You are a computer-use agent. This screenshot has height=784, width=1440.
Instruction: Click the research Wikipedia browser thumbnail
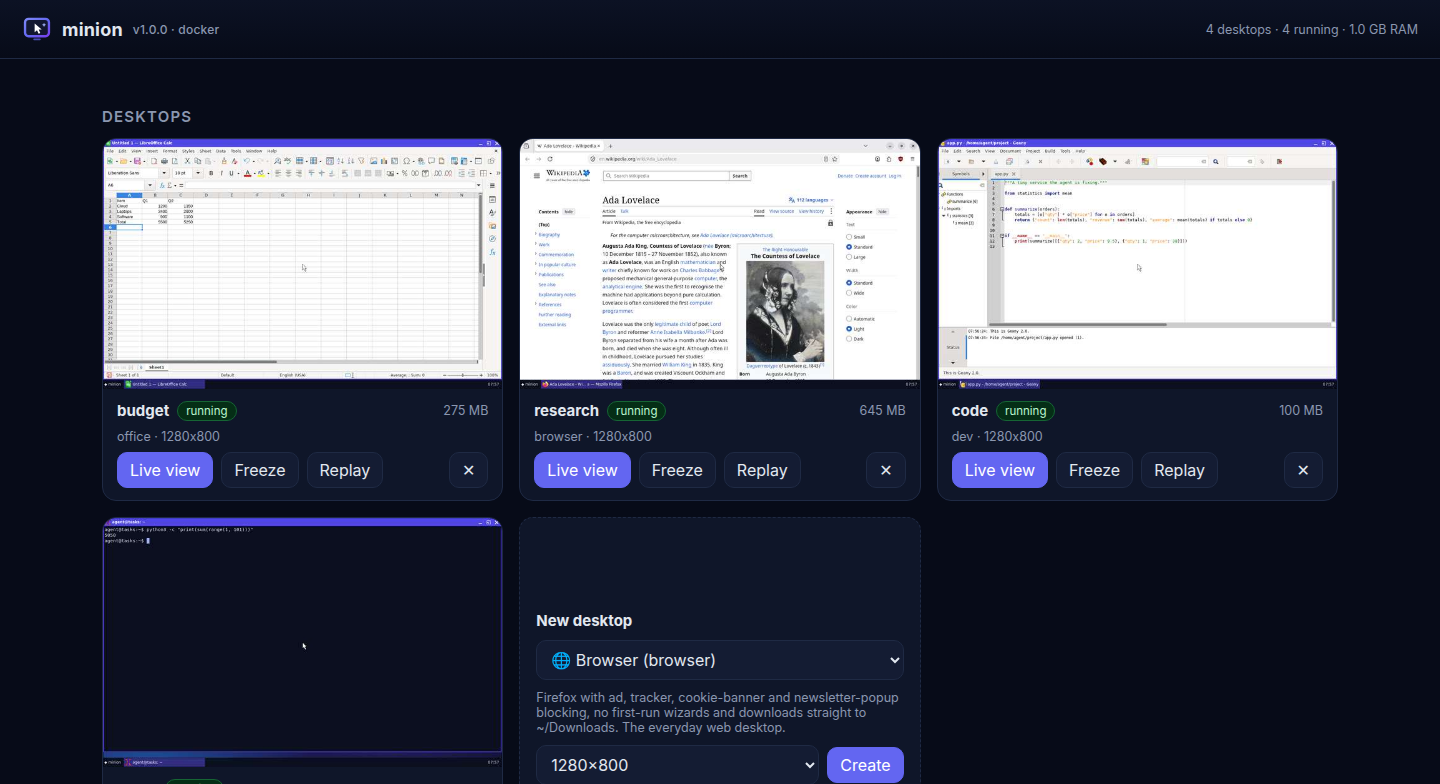pyautogui.click(x=720, y=264)
